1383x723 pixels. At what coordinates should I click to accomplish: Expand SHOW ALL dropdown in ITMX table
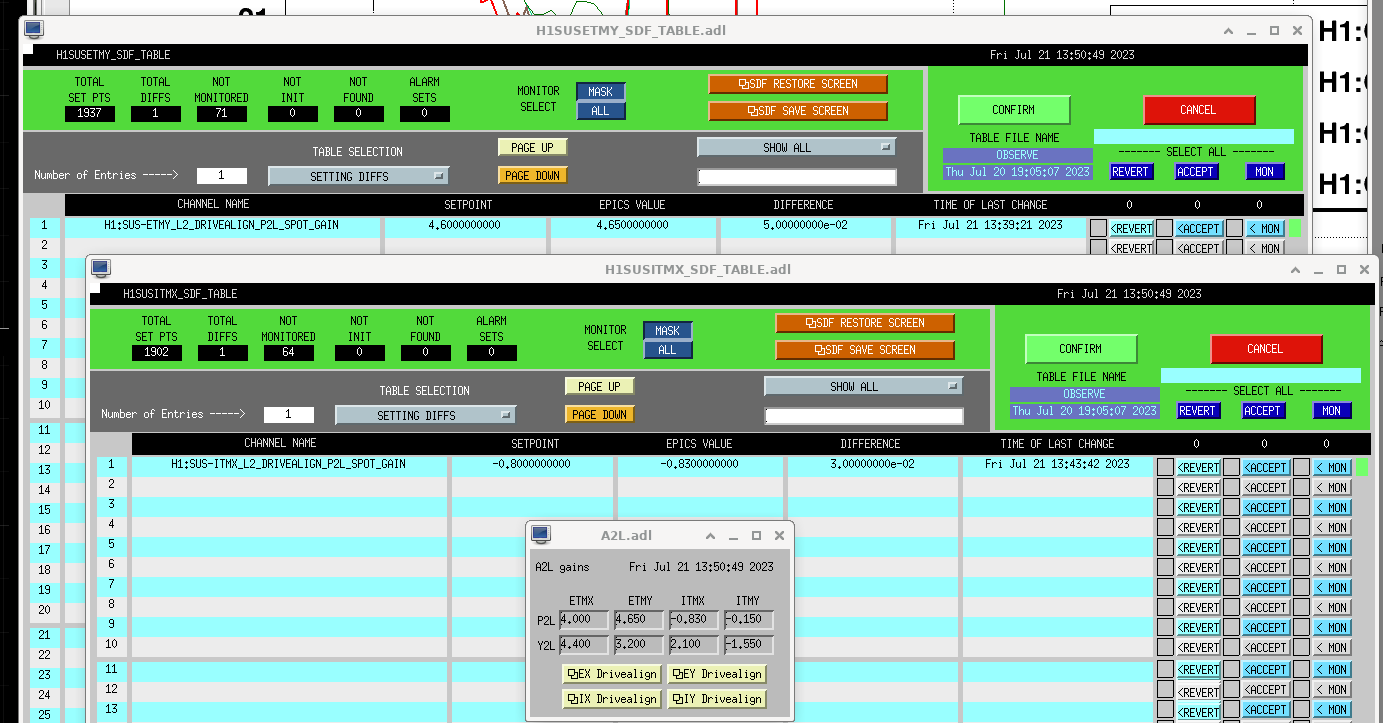pos(863,386)
